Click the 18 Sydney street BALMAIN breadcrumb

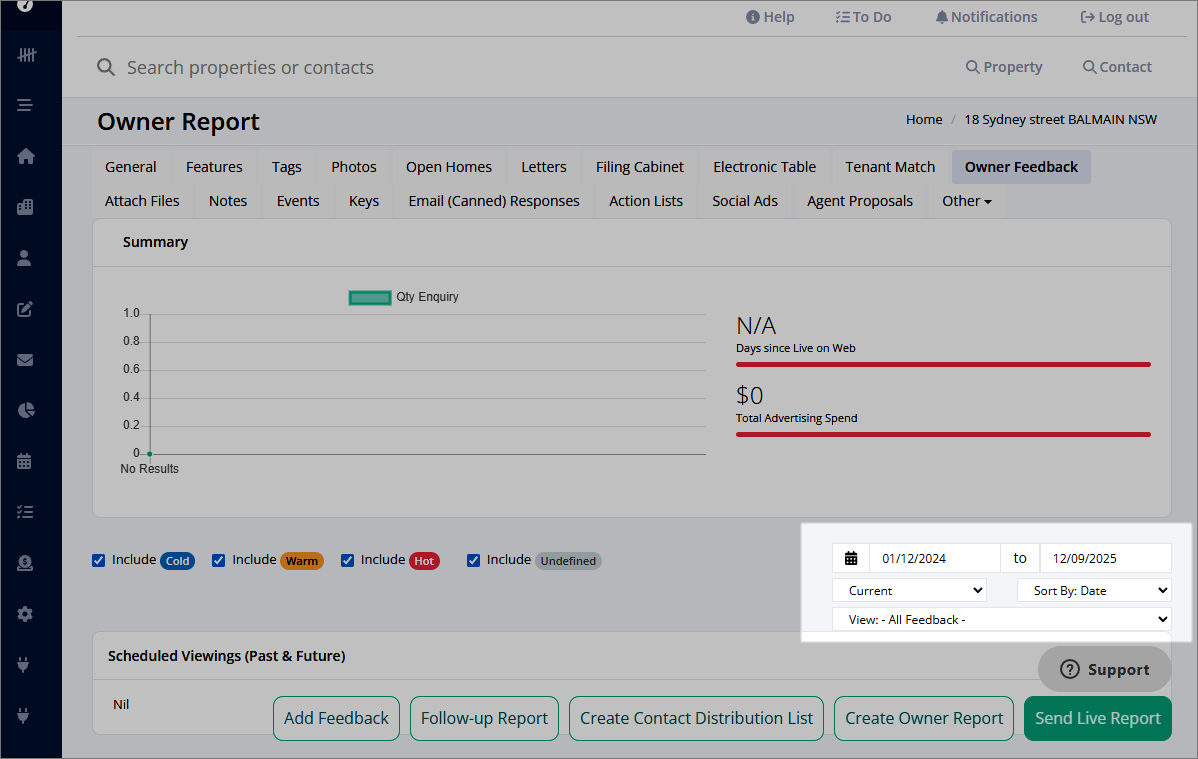[x=1060, y=119]
